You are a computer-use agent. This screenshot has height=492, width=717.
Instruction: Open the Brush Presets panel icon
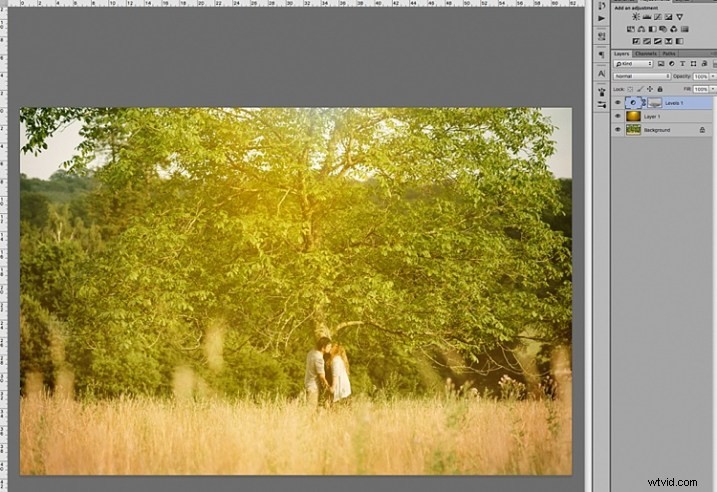click(x=602, y=105)
